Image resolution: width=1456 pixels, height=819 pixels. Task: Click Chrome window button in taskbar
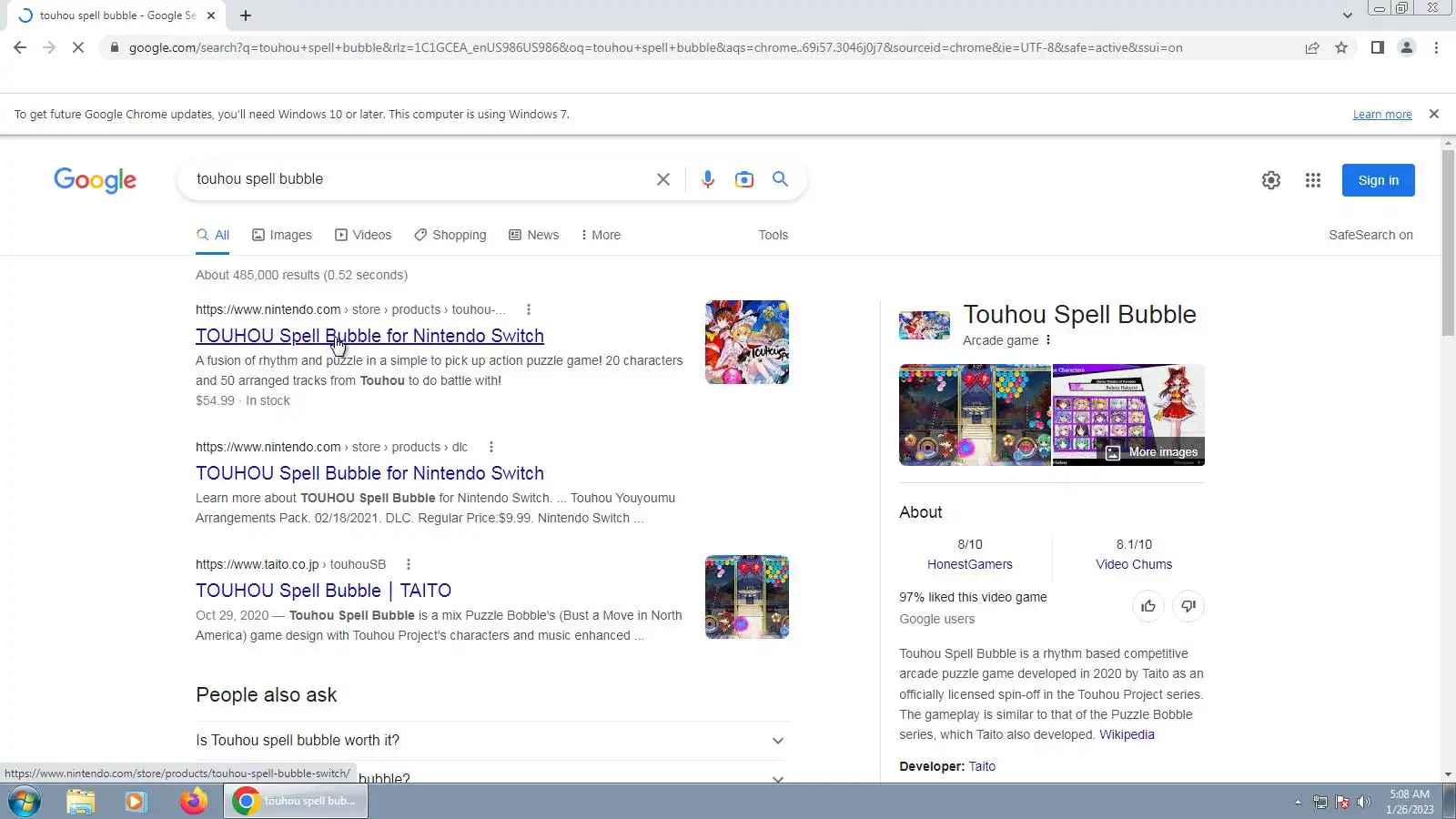tap(296, 802)
